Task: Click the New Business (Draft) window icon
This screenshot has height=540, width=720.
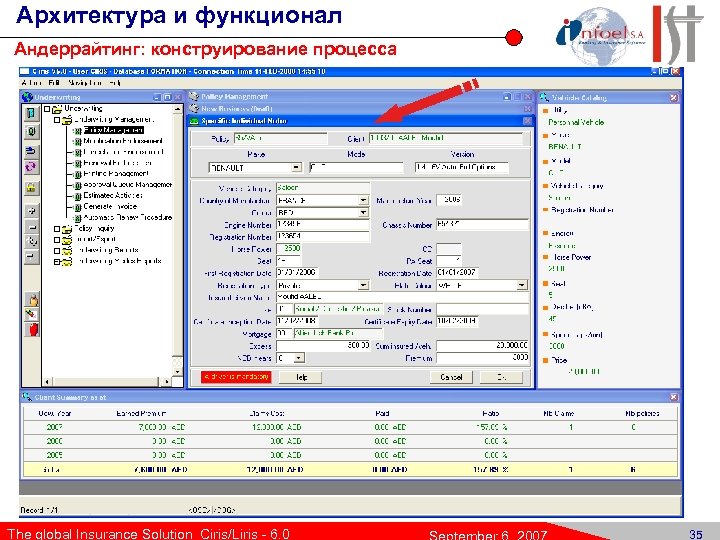Action: coord(194,109)
